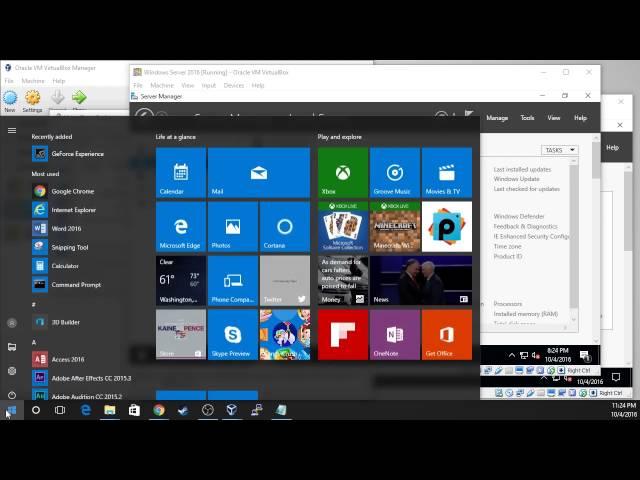The image size is (640, 480).
Task: Click the Windows Update property link
Action: 516,179
